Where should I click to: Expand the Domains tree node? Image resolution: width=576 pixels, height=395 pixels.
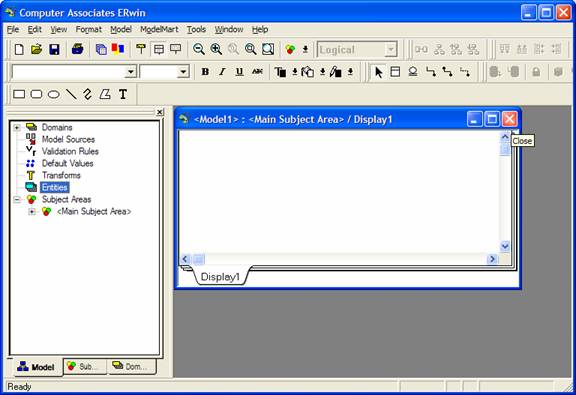point(17,128)
